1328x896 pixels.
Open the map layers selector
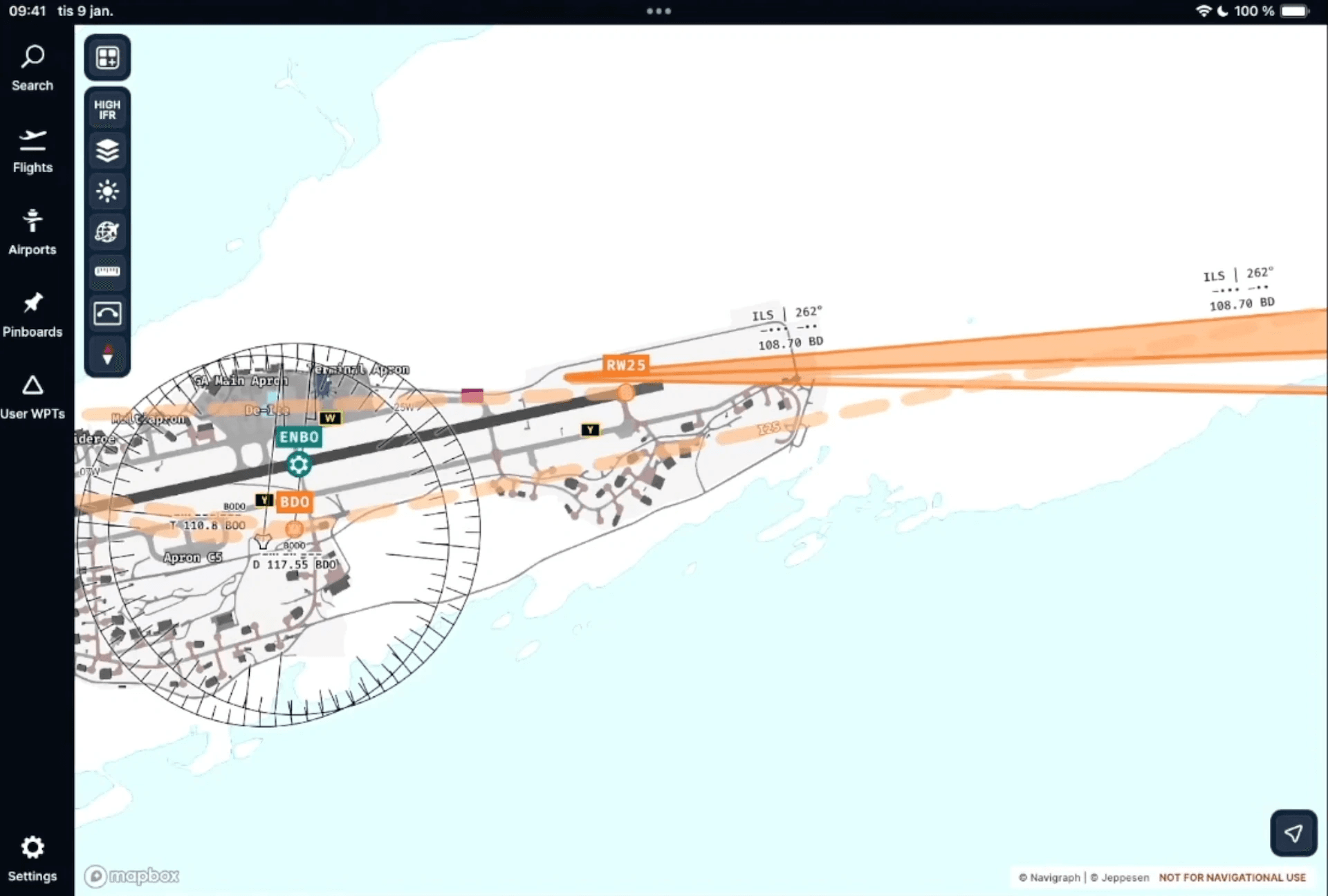coord(107,151)
